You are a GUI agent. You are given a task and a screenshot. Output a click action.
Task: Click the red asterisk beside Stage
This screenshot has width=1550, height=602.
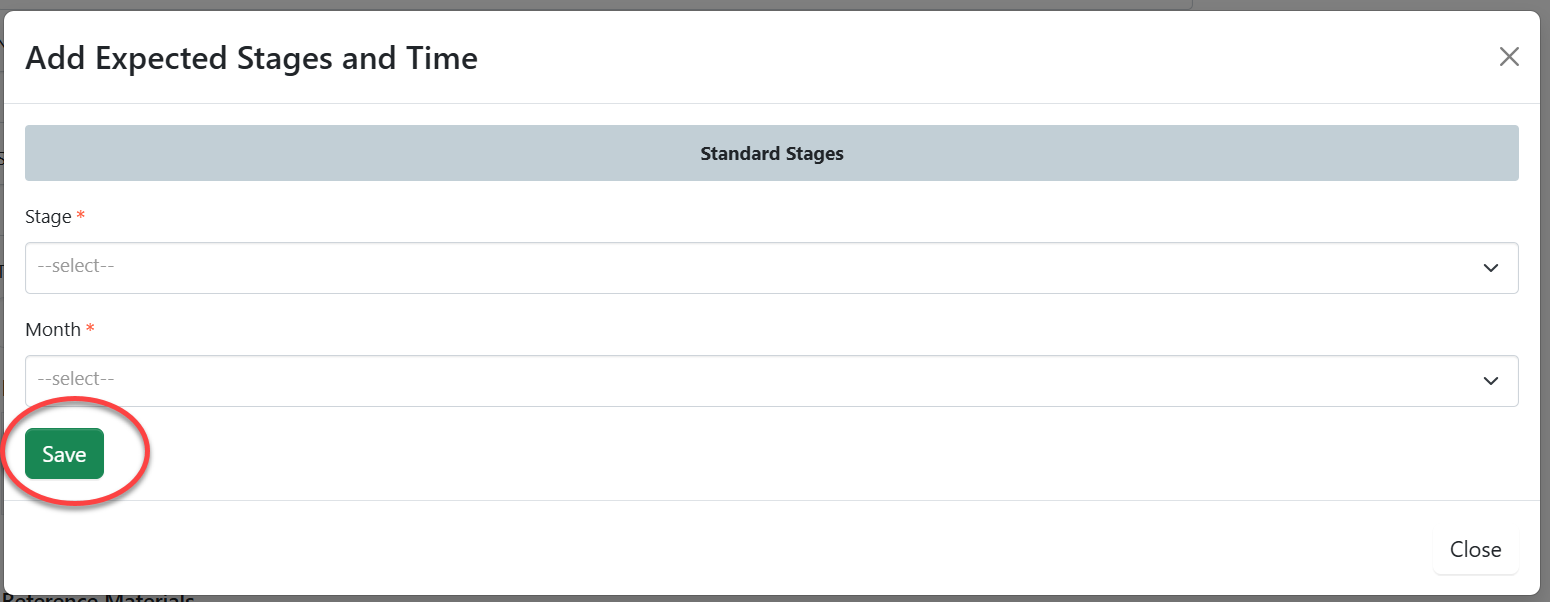[80, 217]
